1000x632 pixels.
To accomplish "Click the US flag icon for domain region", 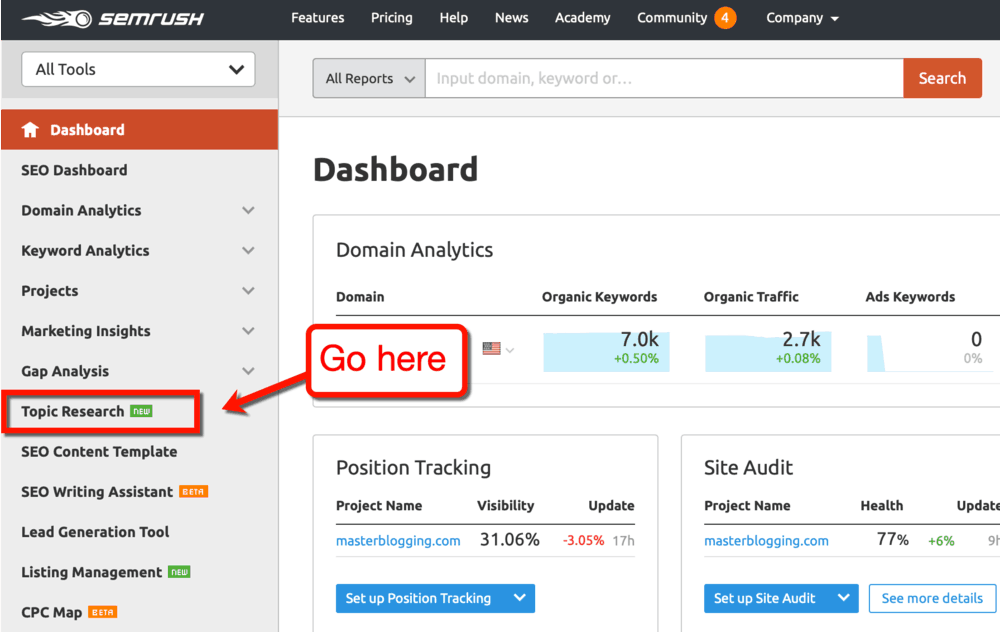I will pos(490,348).
